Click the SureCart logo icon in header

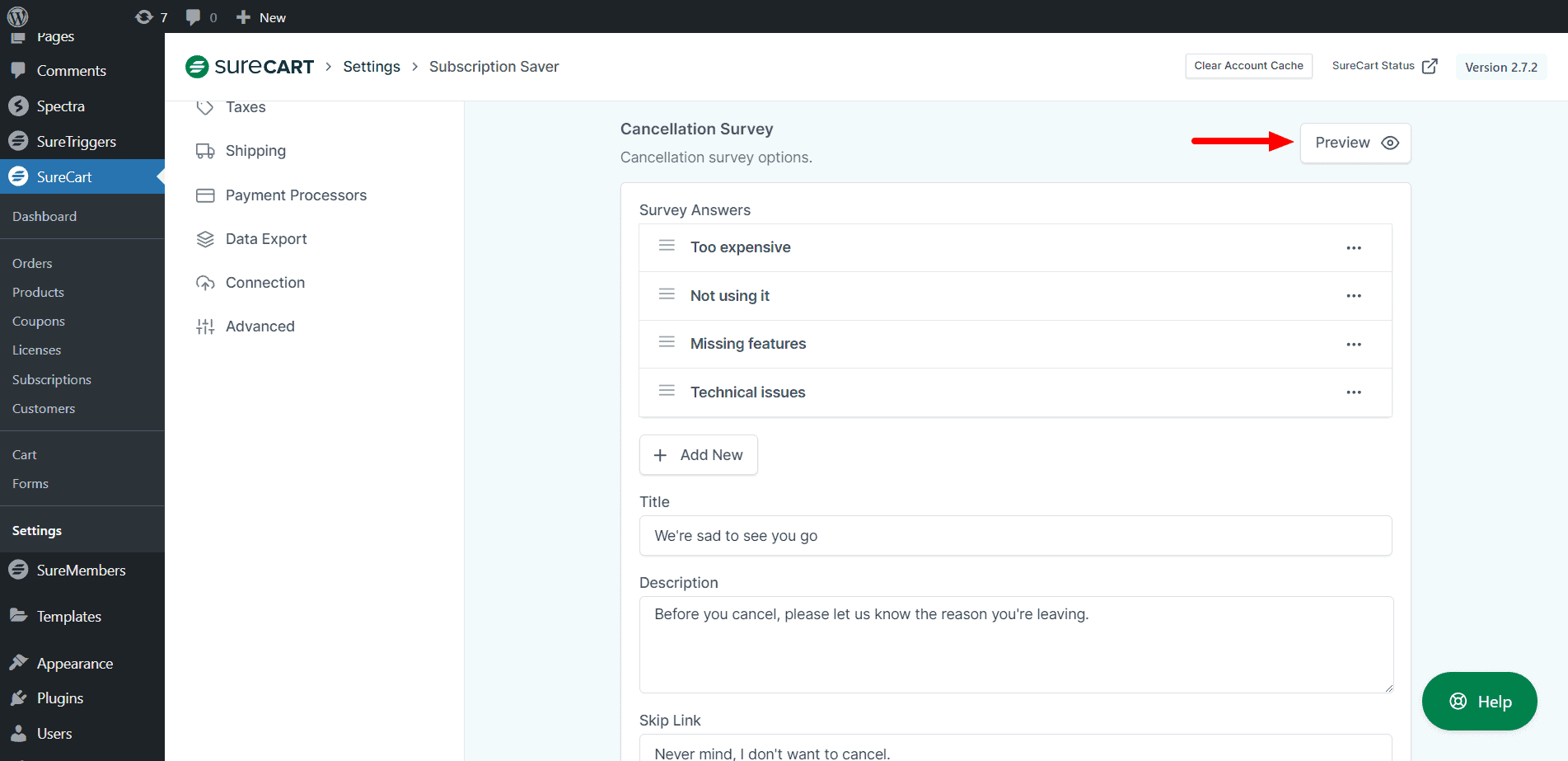197,67
